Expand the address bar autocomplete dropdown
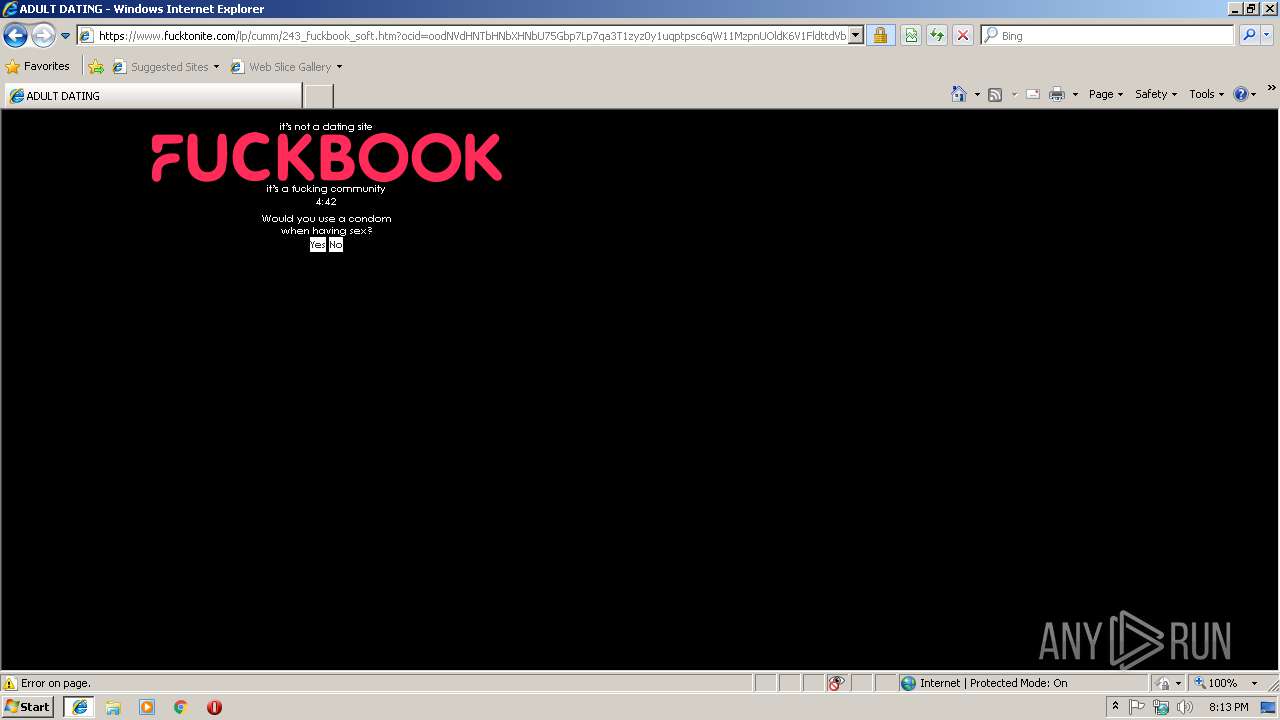 pyautogui.click(x=856, y=36)
